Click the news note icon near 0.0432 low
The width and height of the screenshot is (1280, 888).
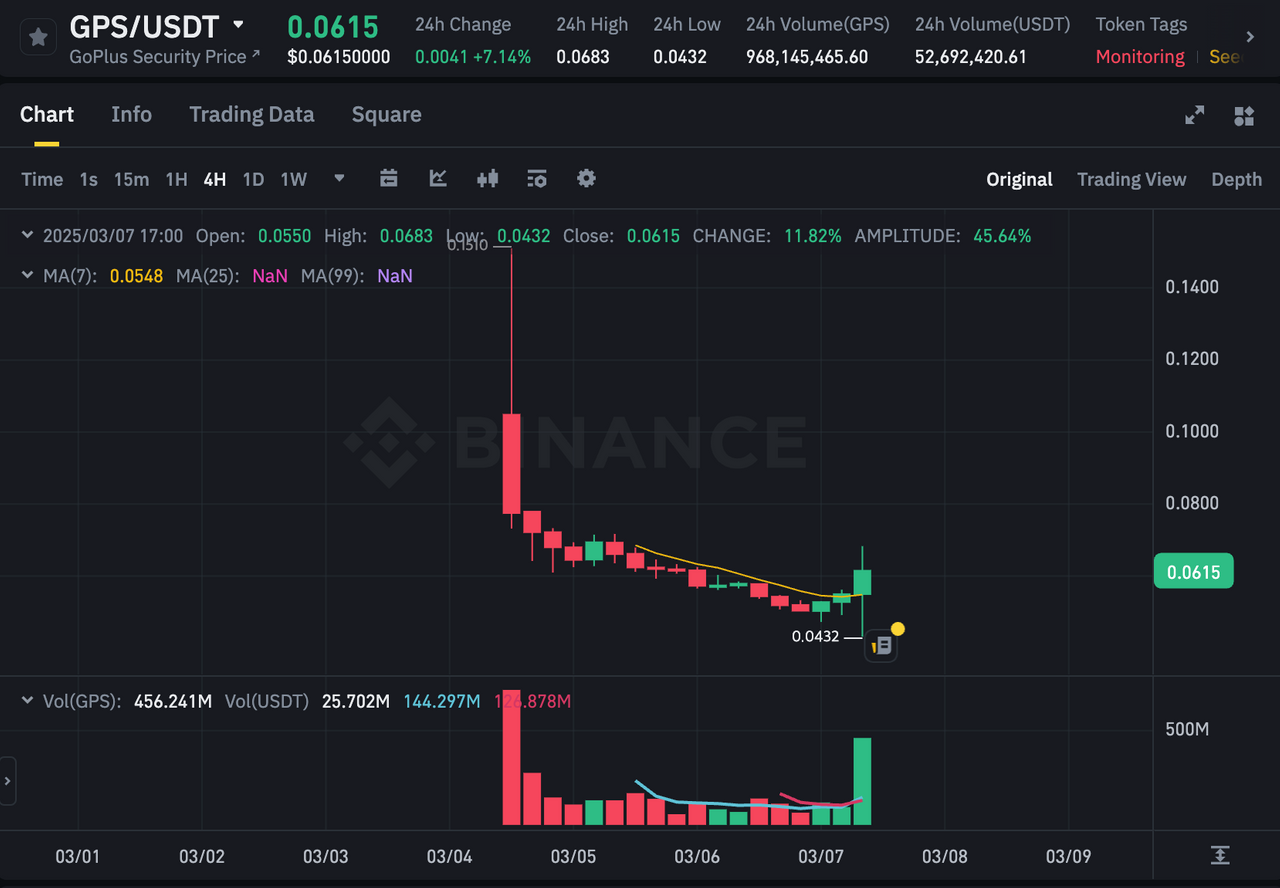[x=881, y=647]
